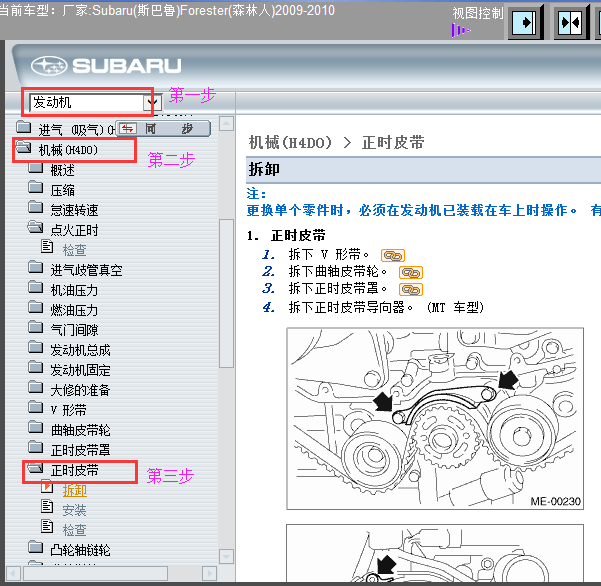Click the tree scrollbar up arrow
Screen dimensions: 601x586
(x=226, y=124)
